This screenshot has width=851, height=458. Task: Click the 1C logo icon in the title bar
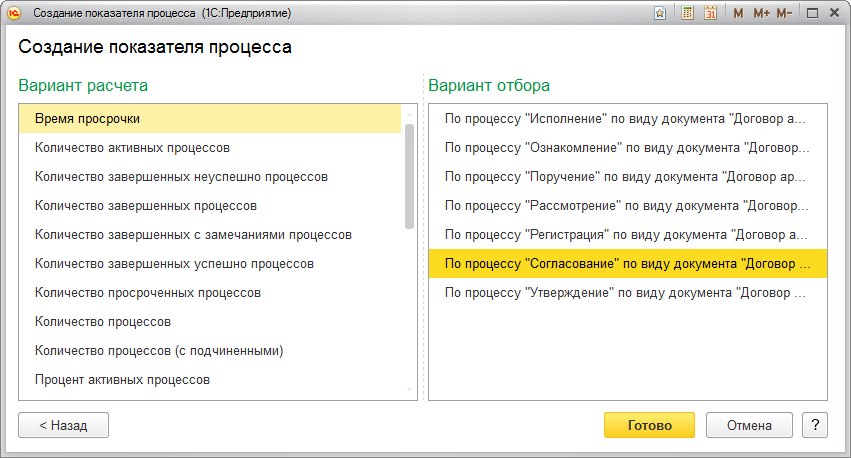15,13
